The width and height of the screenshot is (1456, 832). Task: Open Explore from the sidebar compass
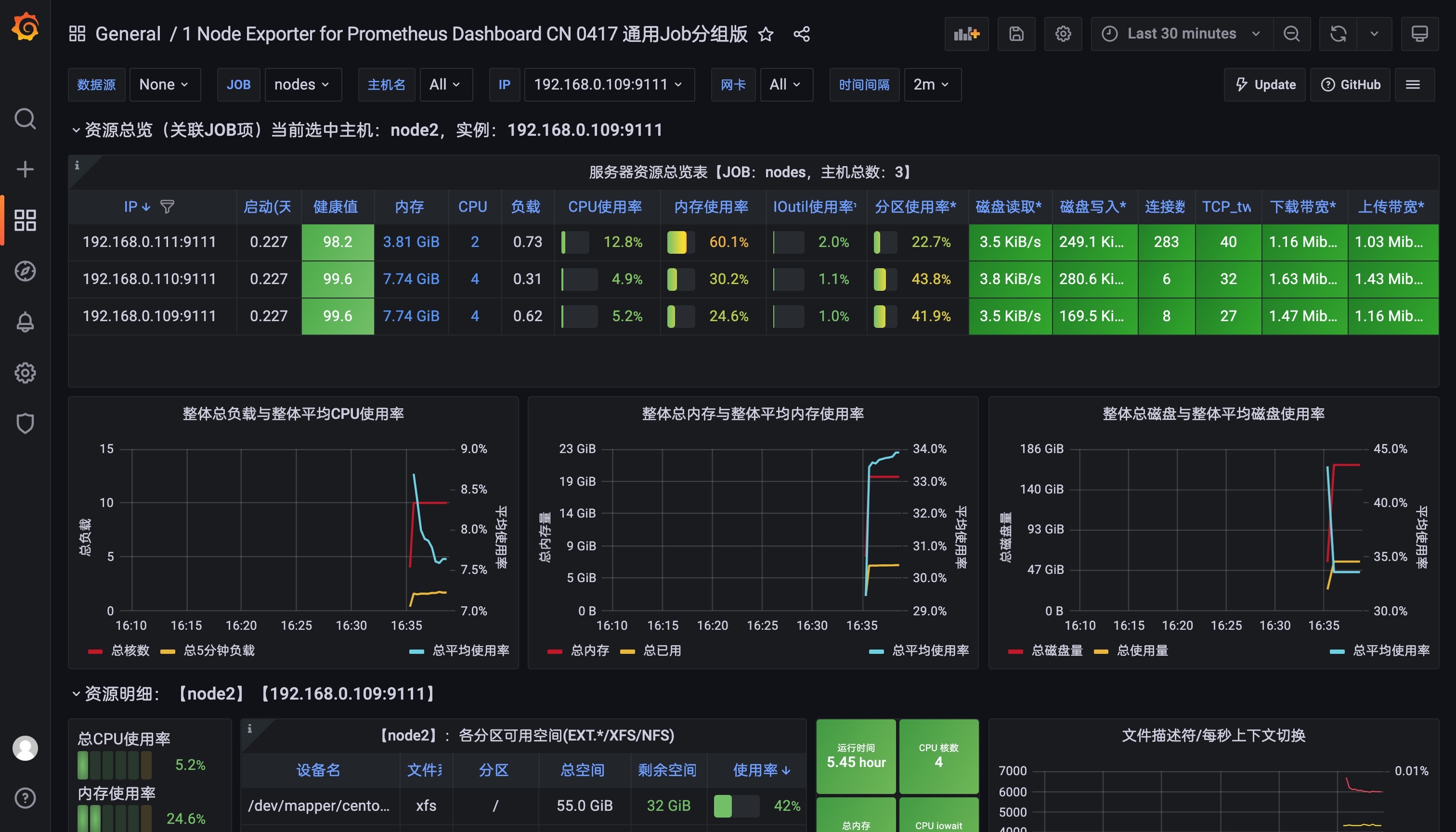25,271
